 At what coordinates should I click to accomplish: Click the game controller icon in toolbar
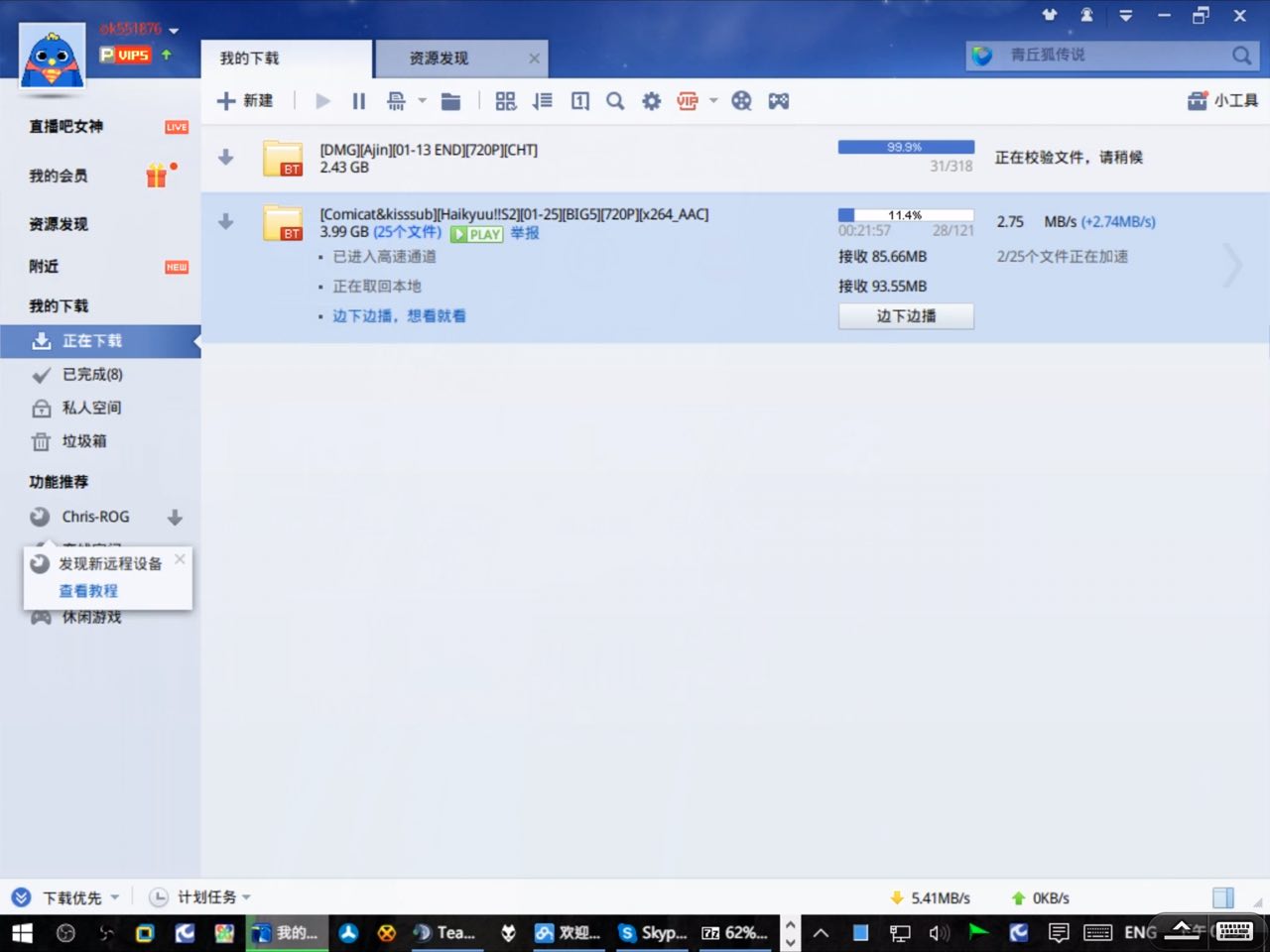pos(779,101)
